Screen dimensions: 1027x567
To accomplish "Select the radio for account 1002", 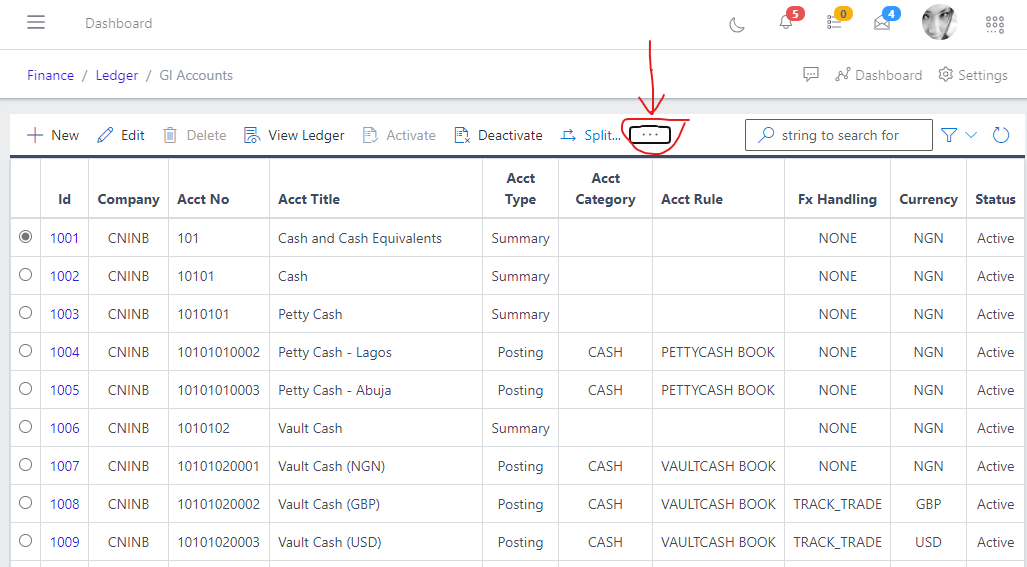I will click(26, 274).
